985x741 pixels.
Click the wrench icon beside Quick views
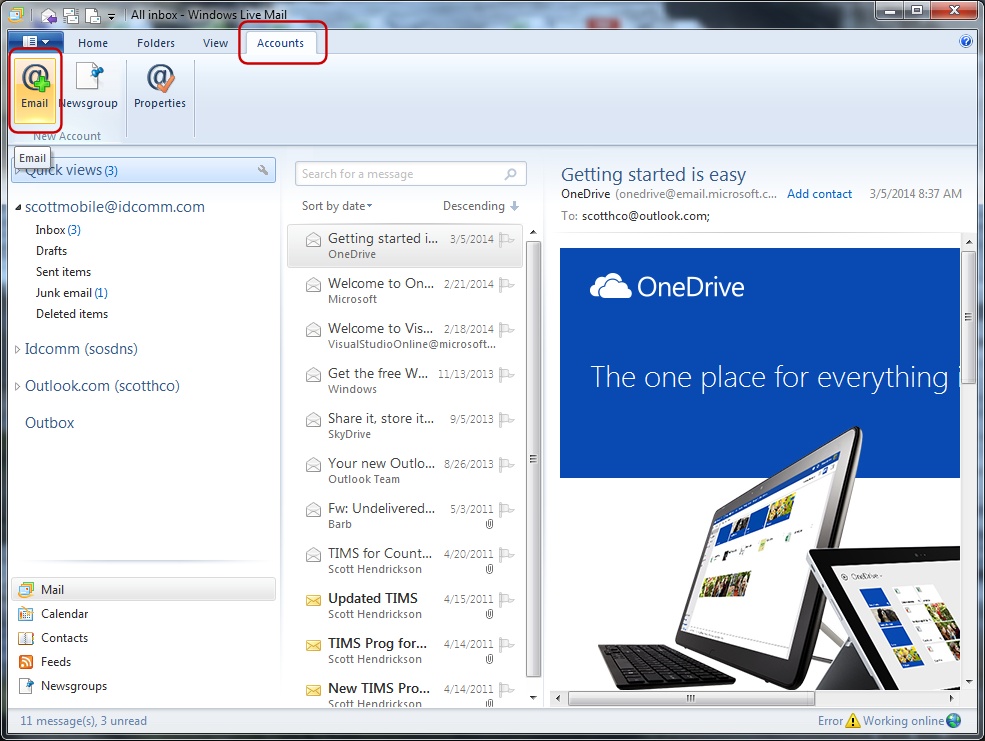(x=263, y=170)
